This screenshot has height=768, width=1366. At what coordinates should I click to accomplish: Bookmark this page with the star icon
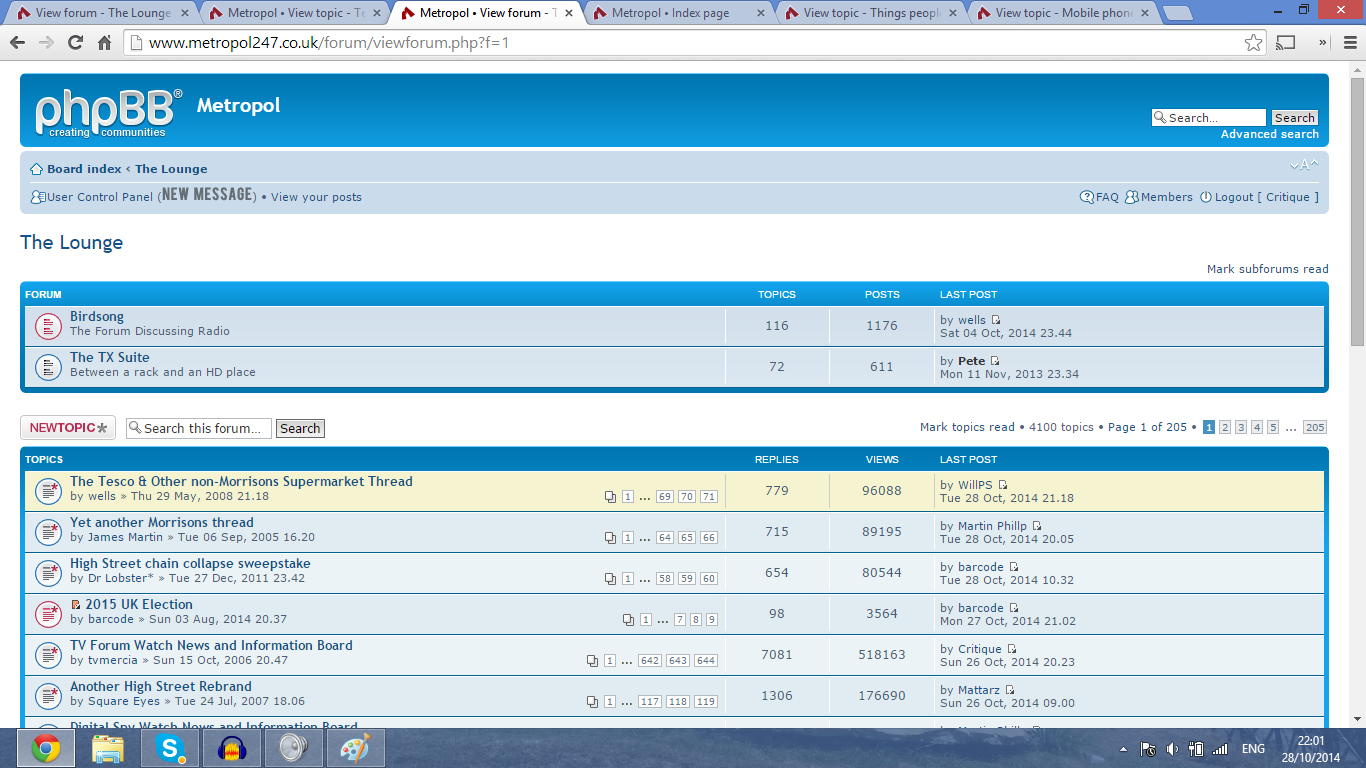point(1253,43)
